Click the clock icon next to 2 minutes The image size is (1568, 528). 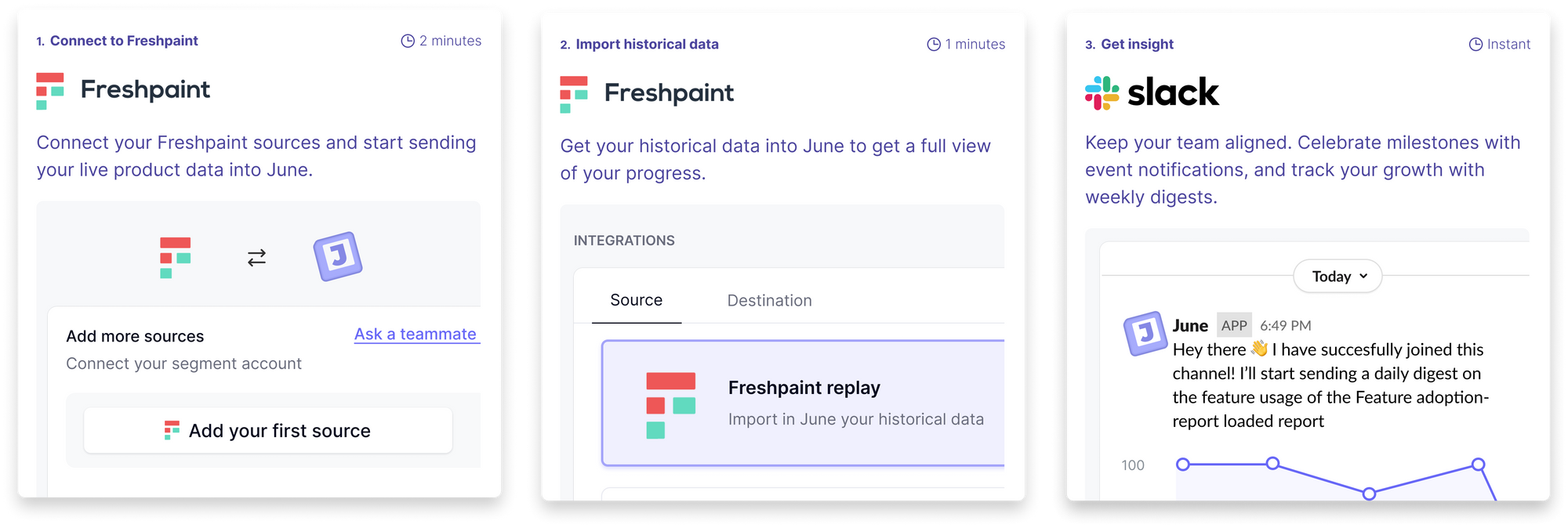pyautogui.click(x=408, y=41)
